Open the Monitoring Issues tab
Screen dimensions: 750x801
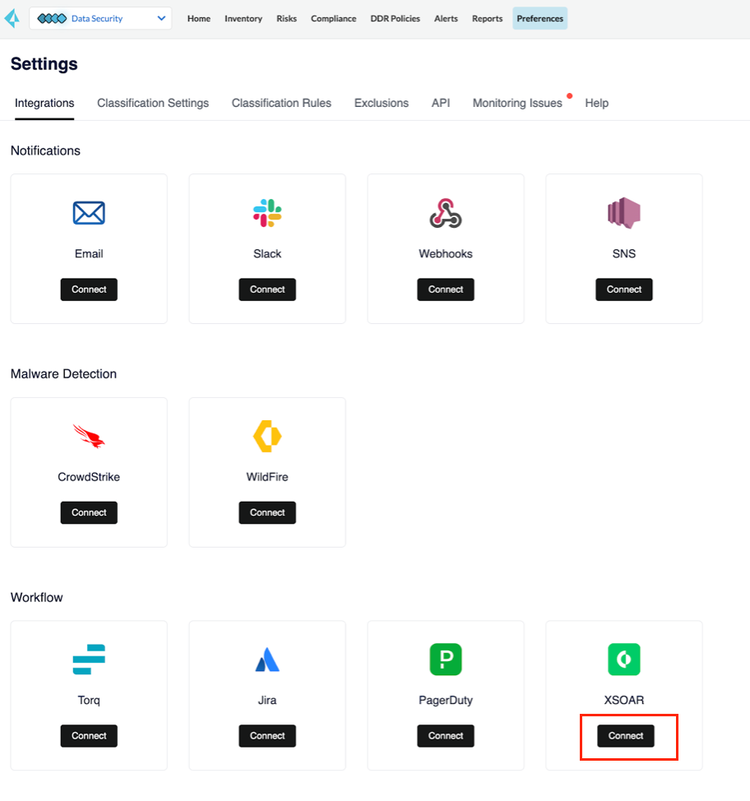[517, 103]
